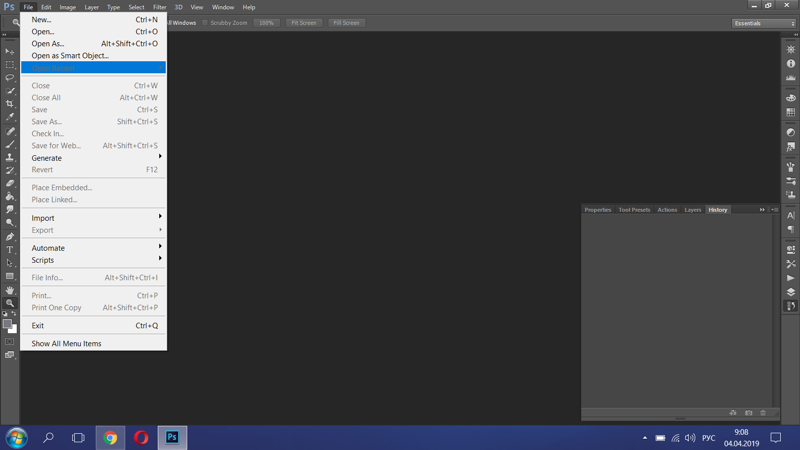Show hidden system tray icons
The width and height of the screenshot is (800, 450).
(x=645, y=438)
